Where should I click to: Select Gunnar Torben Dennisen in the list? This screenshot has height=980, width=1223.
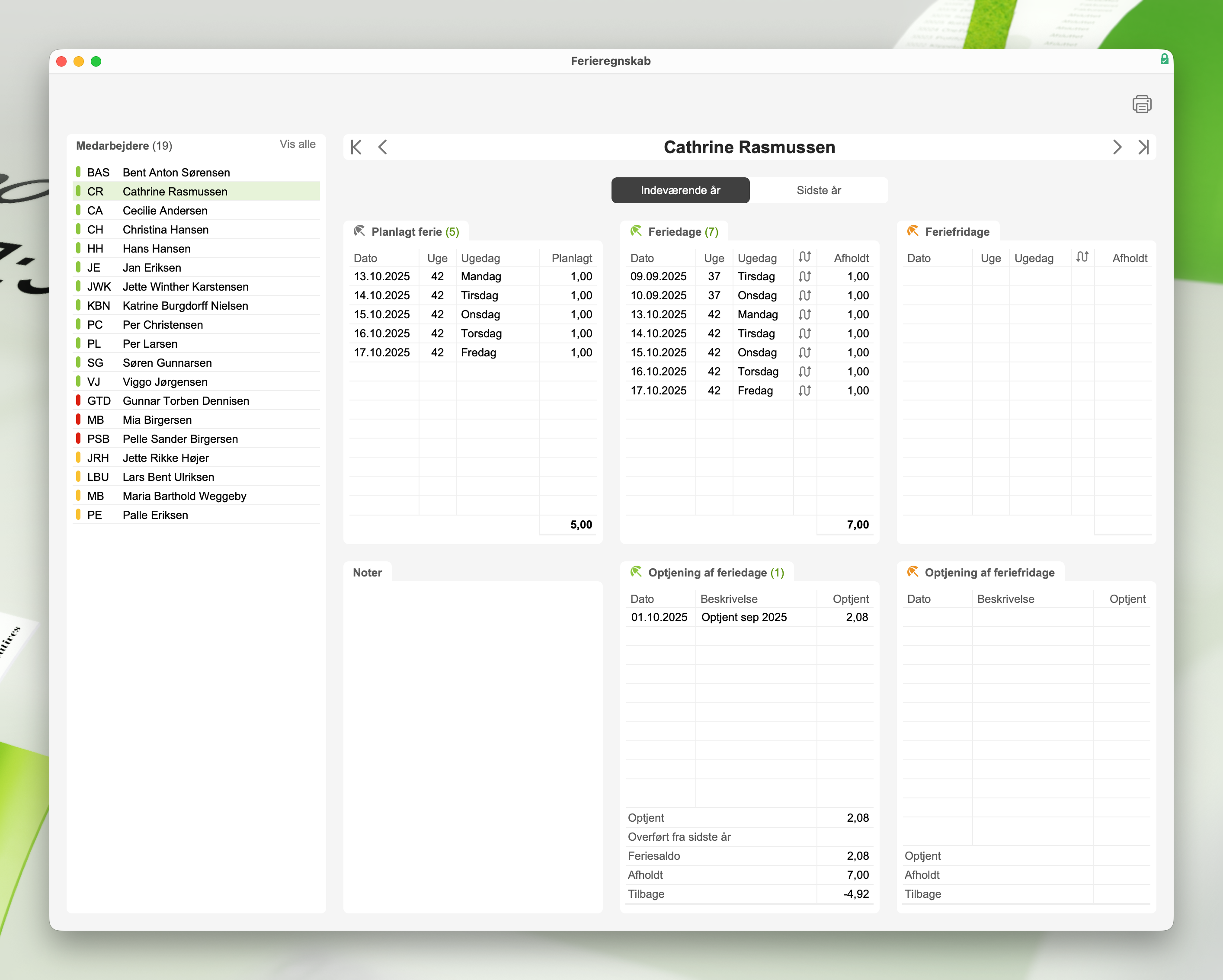(186, 401)
